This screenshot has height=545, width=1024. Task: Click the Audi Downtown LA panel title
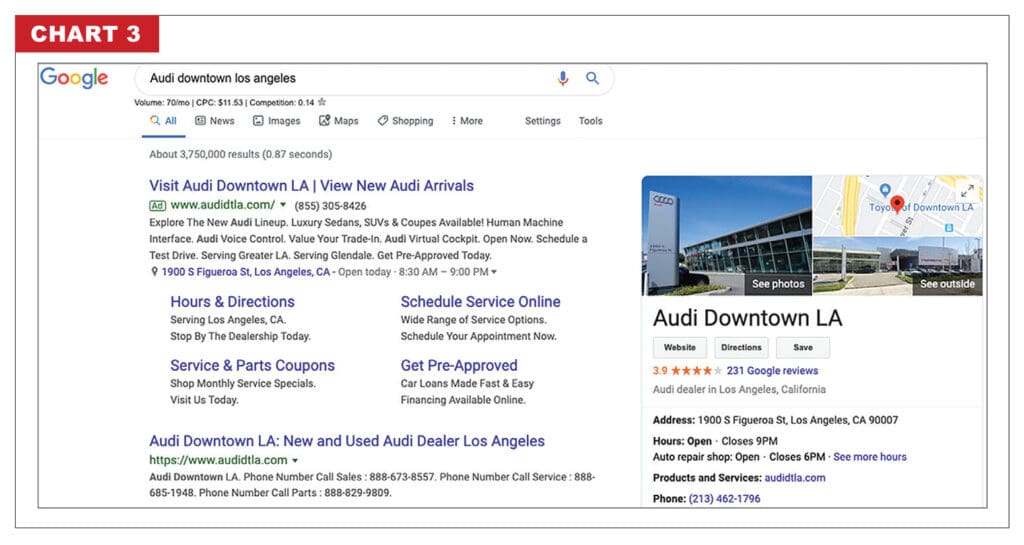click(747, 318)
